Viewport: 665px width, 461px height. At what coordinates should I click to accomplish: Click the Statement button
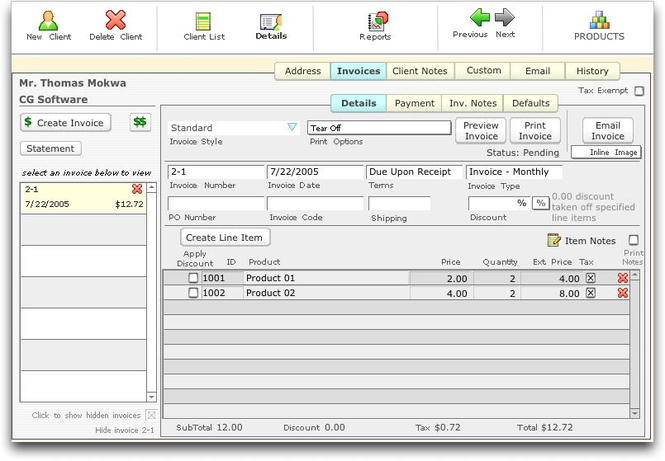tap(50, 148)
